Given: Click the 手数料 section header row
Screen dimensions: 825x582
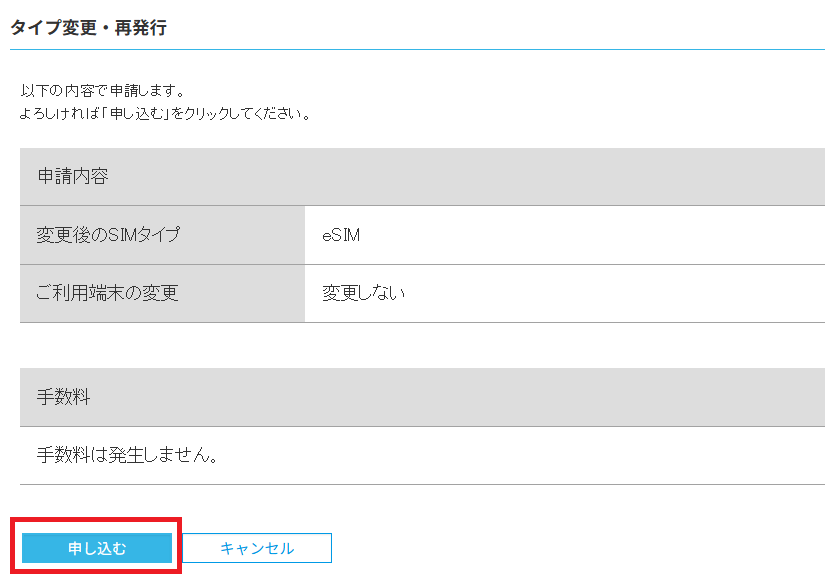Looking at the screenshot, I should tap(422, 397).
